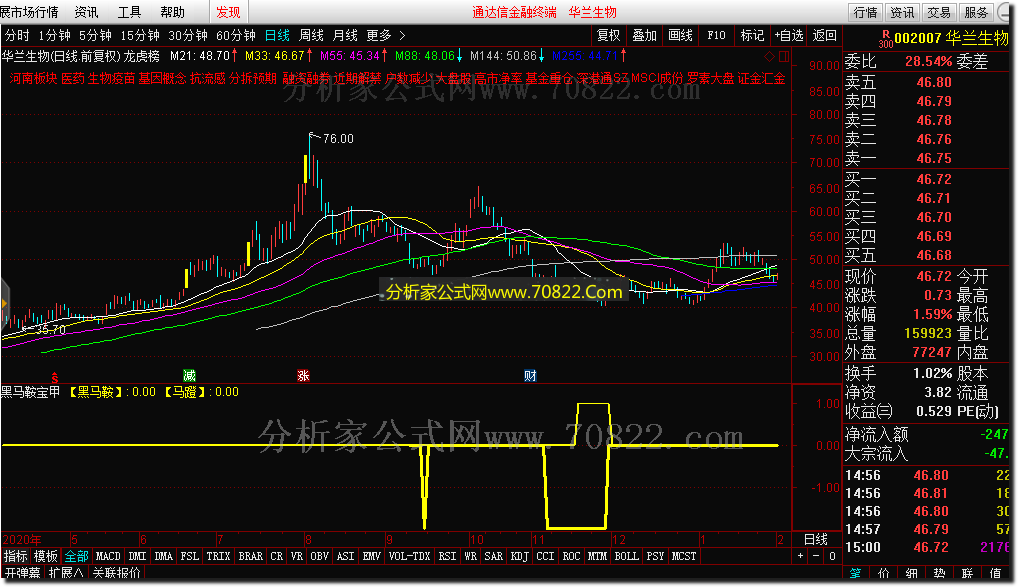The width and height of the screenshot is (1019, 587).
Task: Click the 买一 price 46.72
Action: tap(934, 179)
